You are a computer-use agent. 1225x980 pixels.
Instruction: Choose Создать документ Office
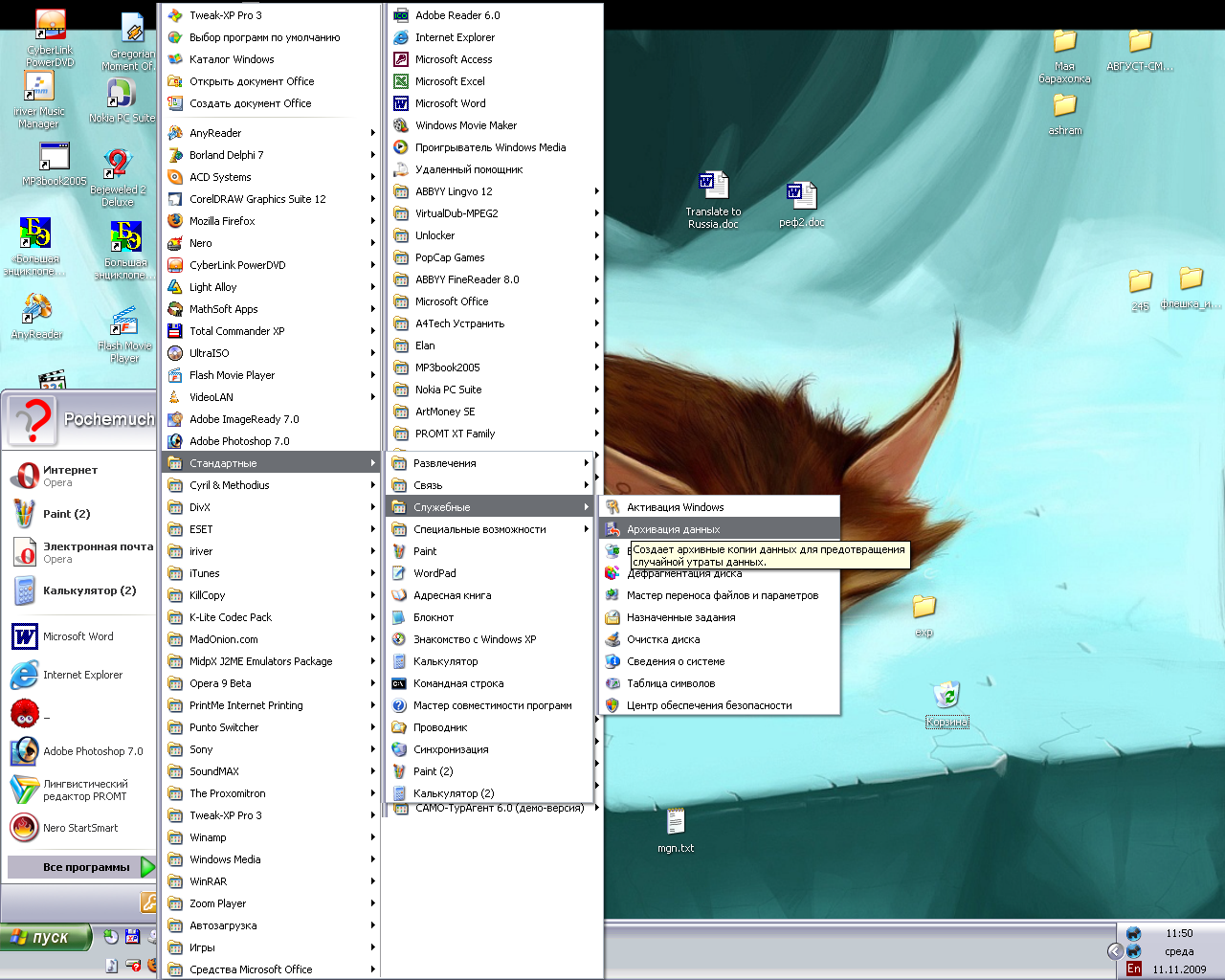pyautogui.click(x=271, y=103)
